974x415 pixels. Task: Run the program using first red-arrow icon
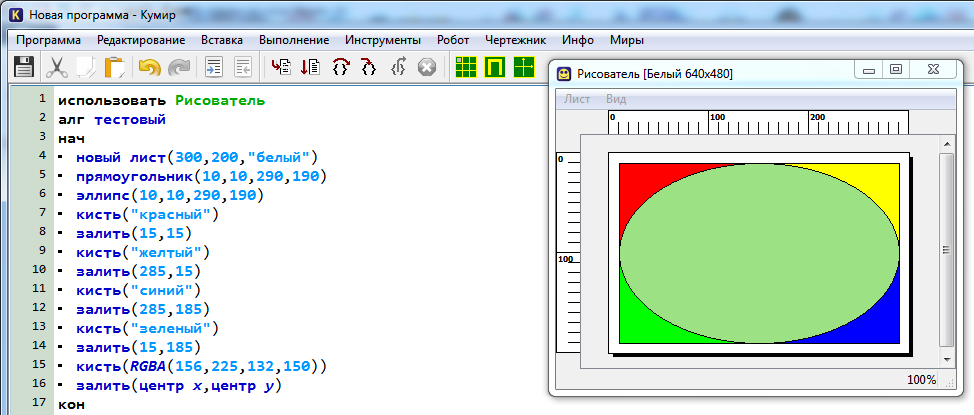281,68
